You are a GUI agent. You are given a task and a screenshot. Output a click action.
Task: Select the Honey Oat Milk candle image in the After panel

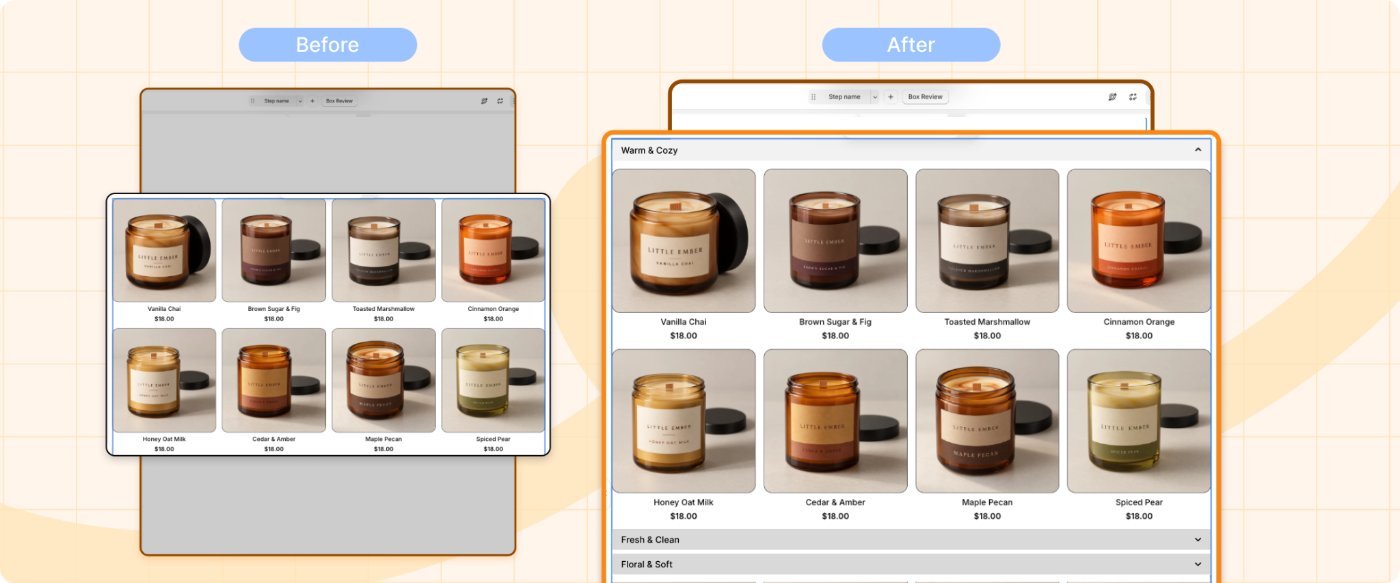(684, 421)
